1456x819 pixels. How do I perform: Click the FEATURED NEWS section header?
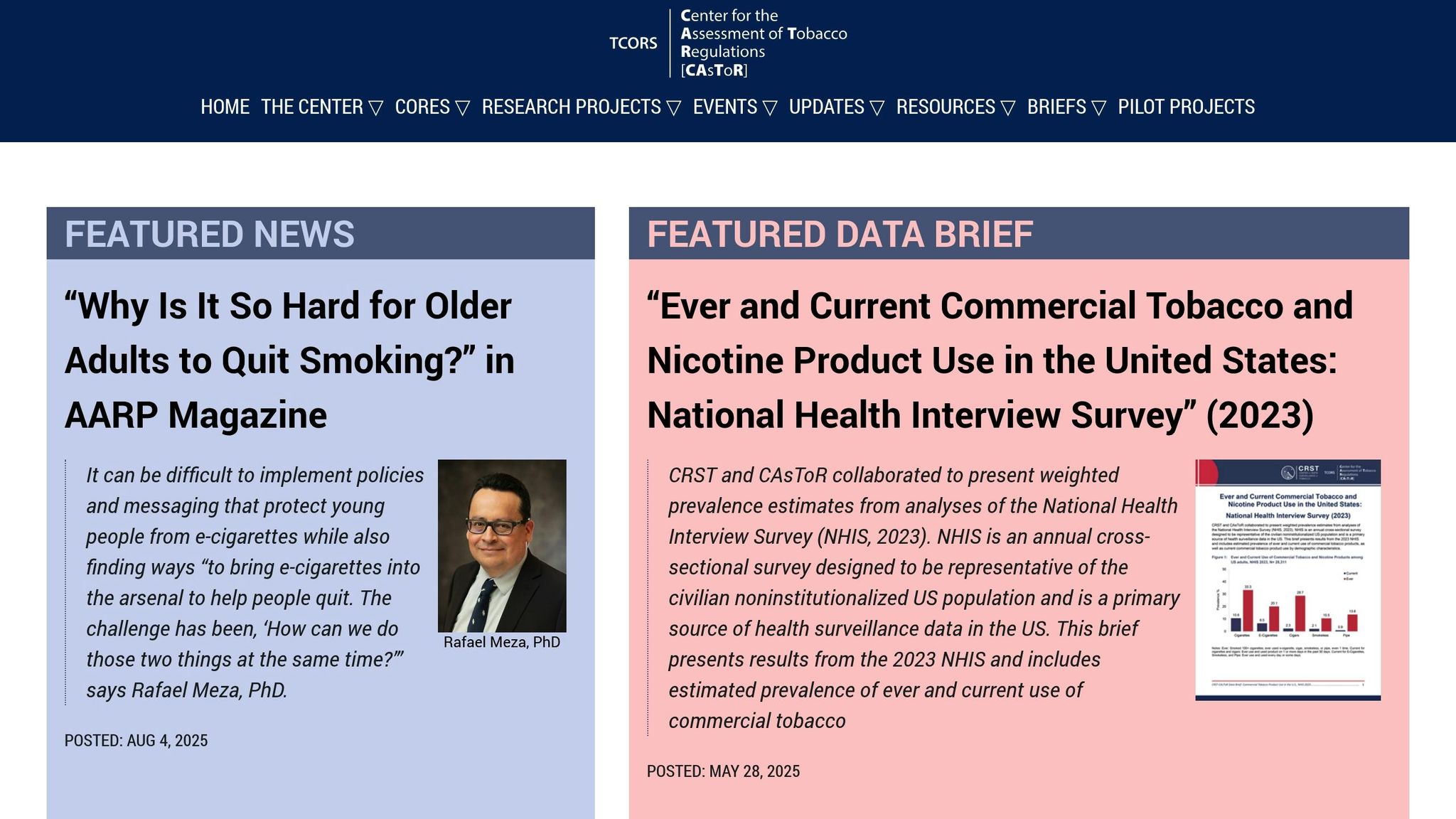pyautogui.click(x=209, y=234)
